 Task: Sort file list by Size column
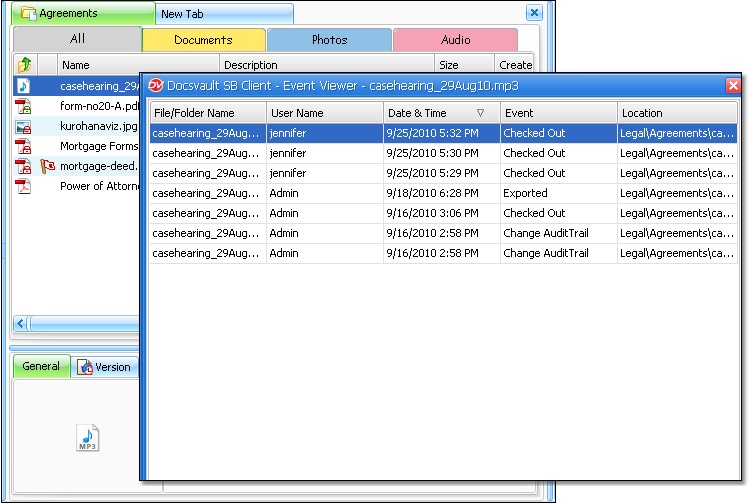tap(464, 64)
